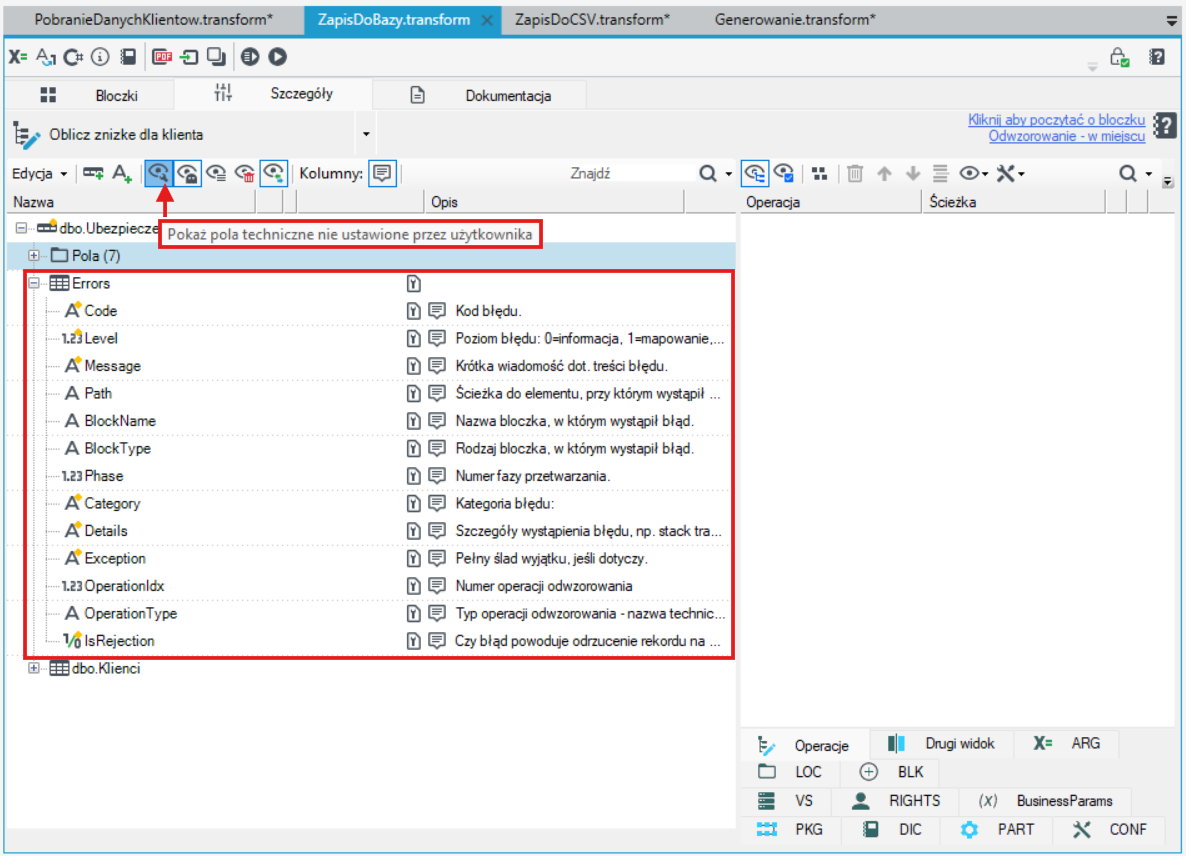Open the Edycja dropdown menu

click(x=39, y=173)
